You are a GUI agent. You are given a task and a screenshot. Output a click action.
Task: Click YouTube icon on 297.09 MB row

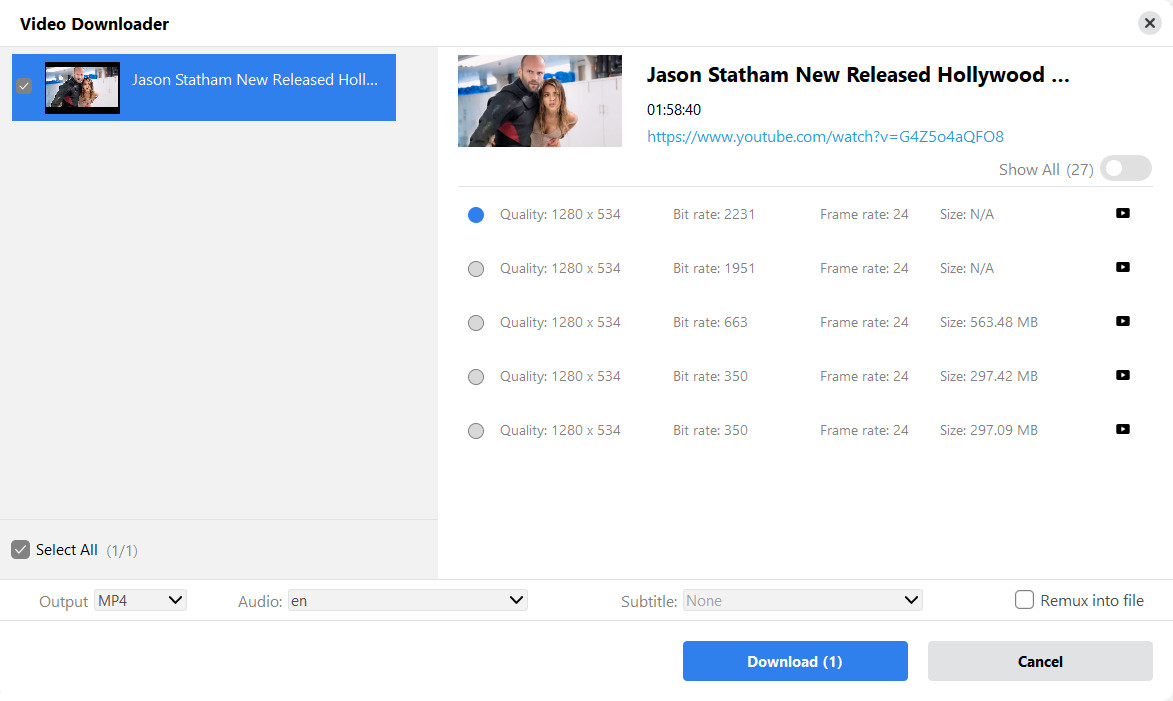(x=1122, y=429)
